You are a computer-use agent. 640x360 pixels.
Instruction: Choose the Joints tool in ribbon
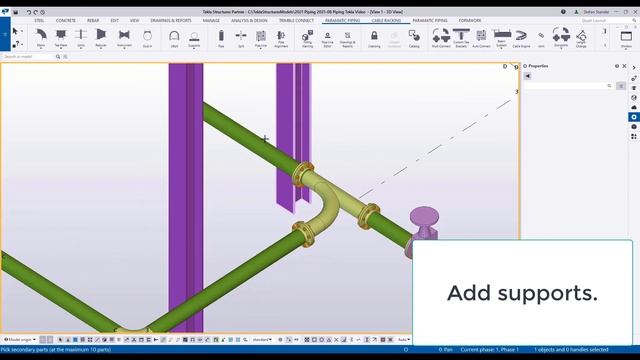coord(81,37)
